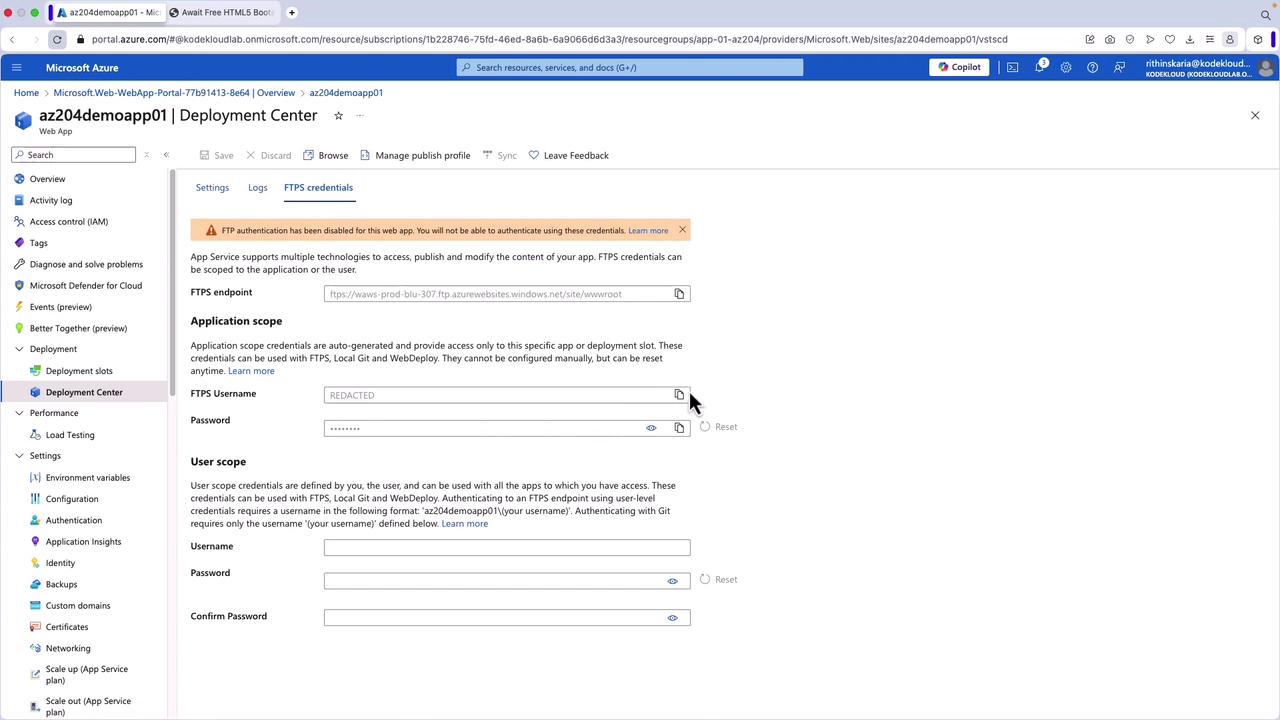Copy the FTPS endpoint value
The image size is (1280, 720).
(679, 294)
